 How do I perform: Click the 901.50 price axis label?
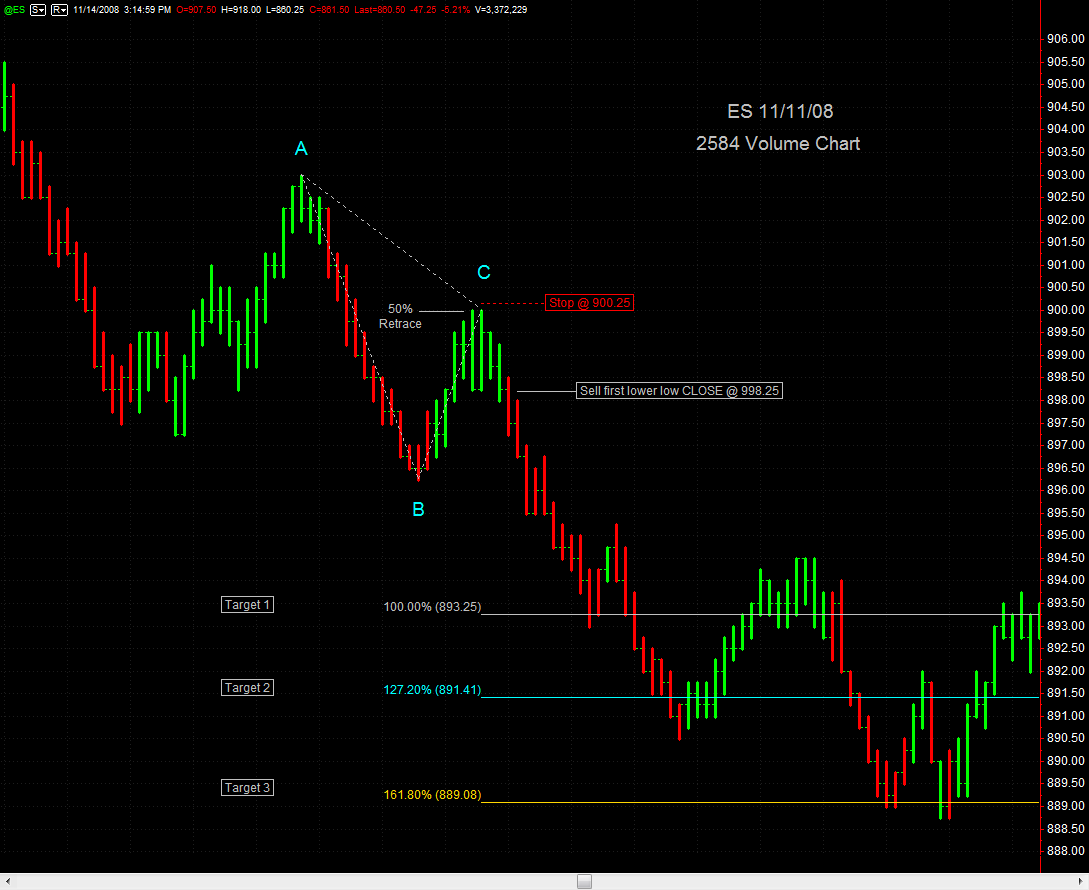(1065, 242)
